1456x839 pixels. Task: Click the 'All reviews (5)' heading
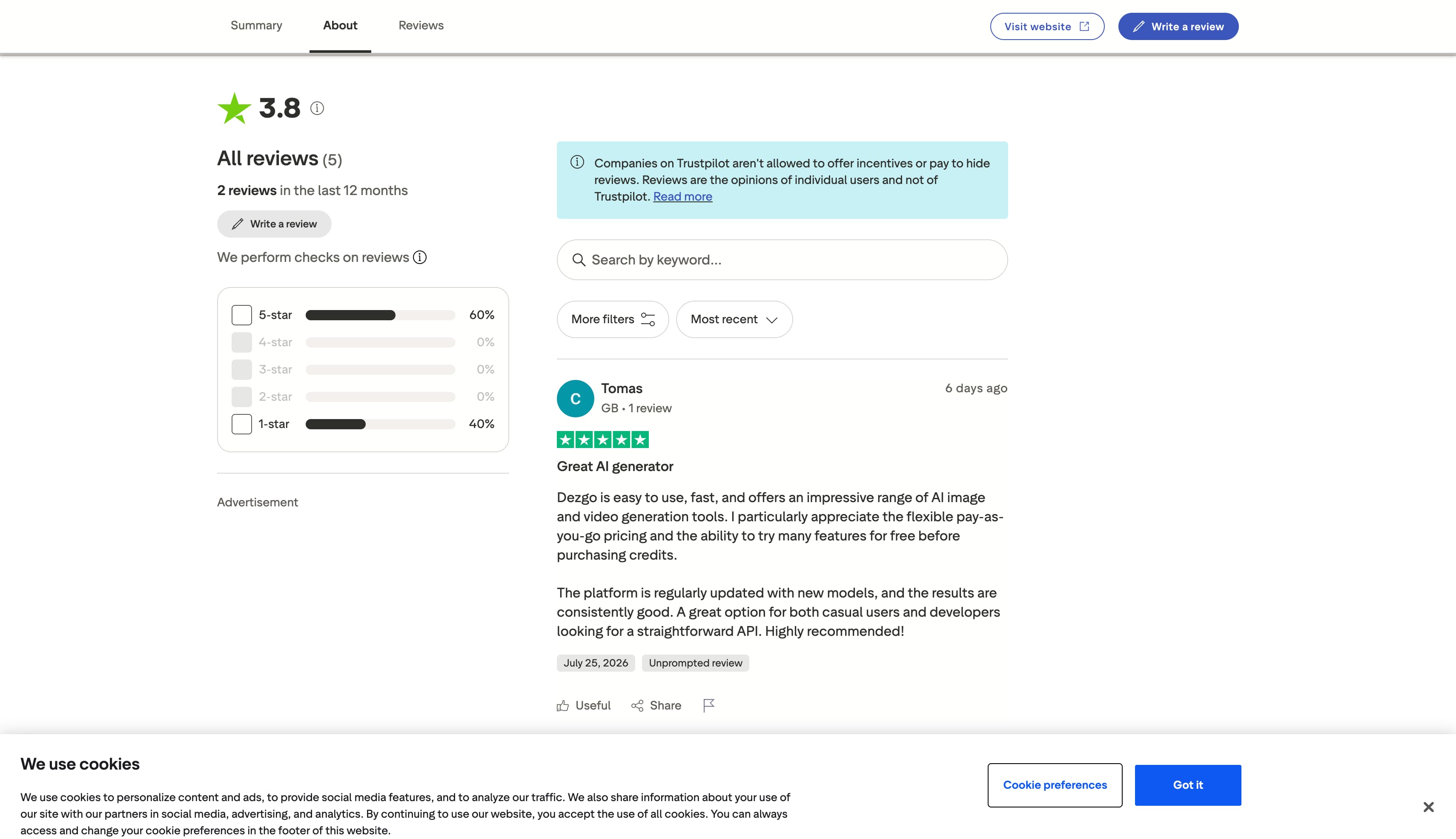tap(279, 158)
